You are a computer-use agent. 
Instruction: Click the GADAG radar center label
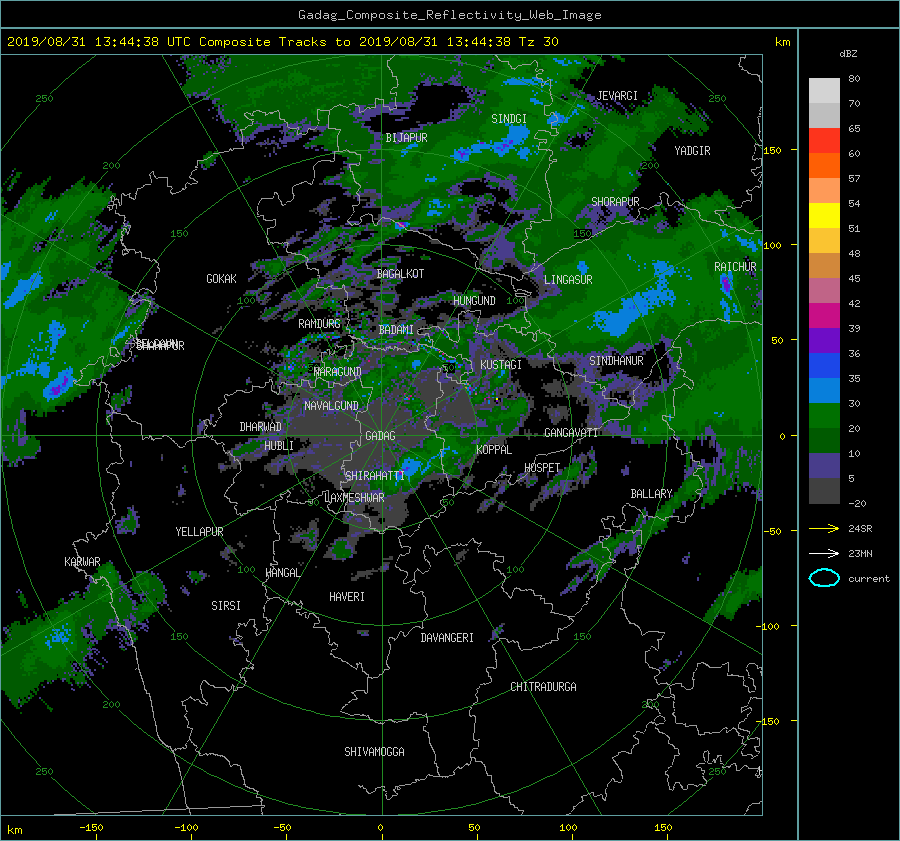coord(380,436)
